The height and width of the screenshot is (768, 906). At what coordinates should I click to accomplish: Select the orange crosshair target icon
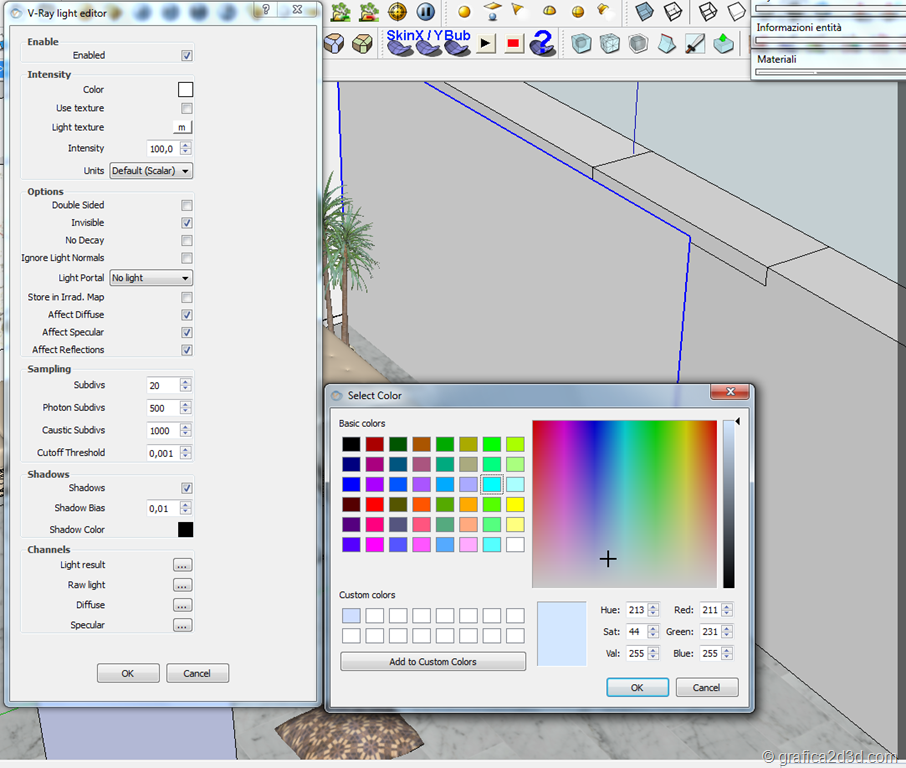click(398, 12)
